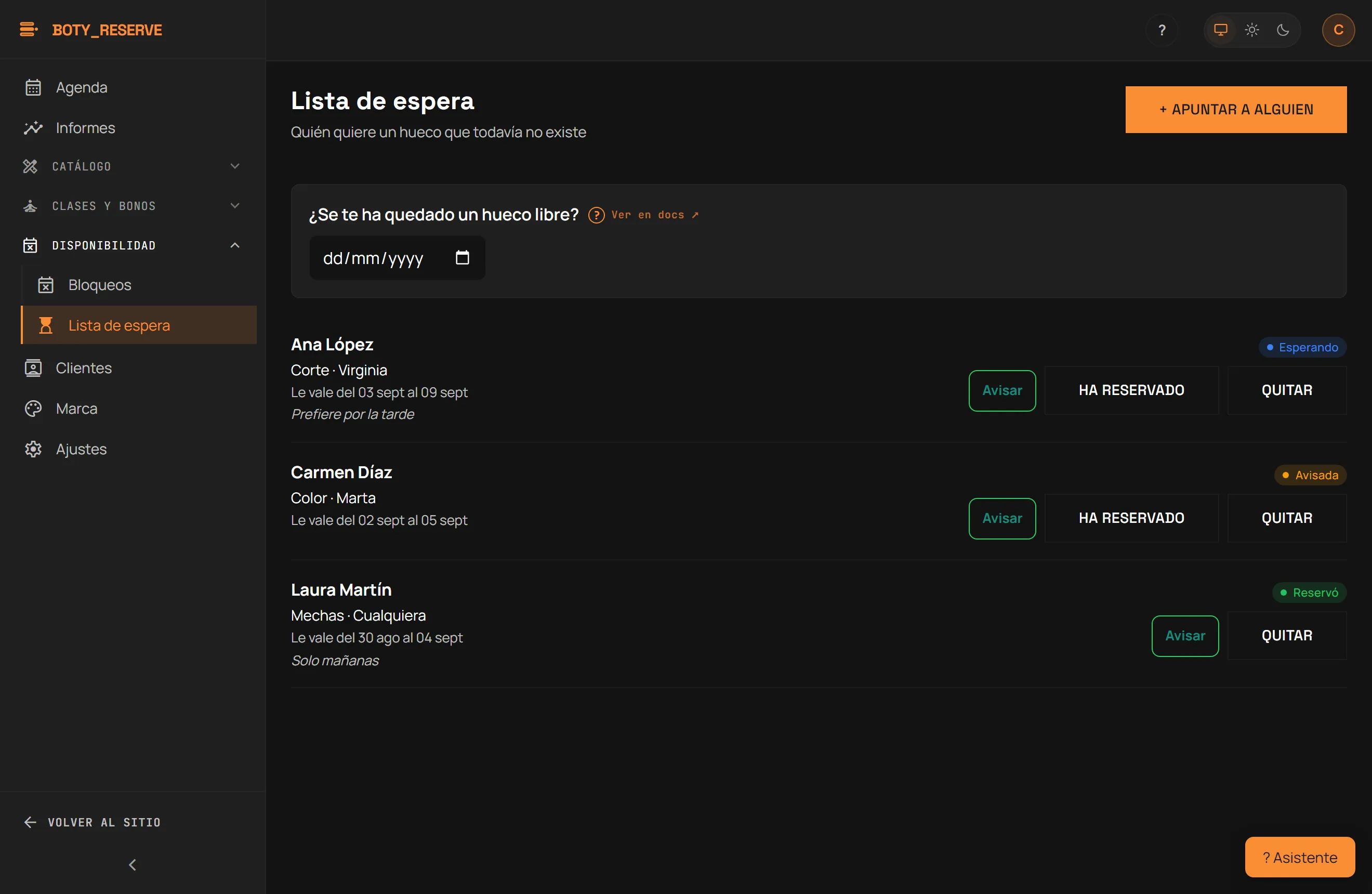Image resolution: width=1372 pixels, height=894 pixels.
Task: Open Agenda from the sidebar
Action: pyautogui.click(x=137, y=87)
